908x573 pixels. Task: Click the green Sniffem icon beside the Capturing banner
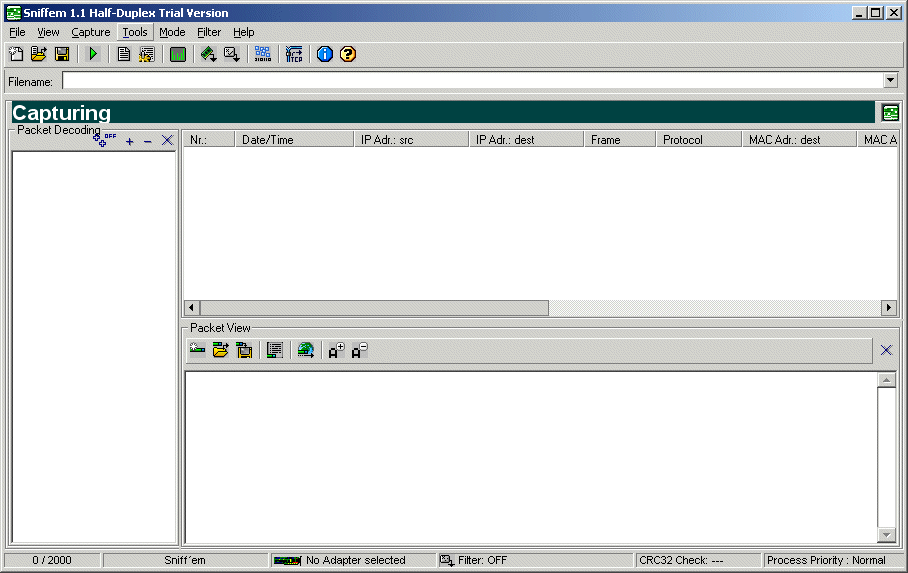pos(890,112)
